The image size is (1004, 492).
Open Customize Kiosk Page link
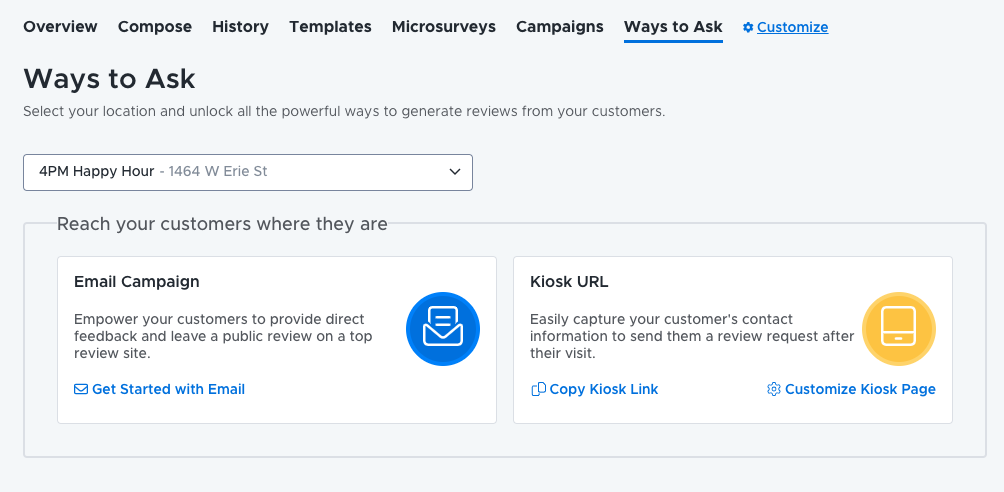[x=861, y=389]
